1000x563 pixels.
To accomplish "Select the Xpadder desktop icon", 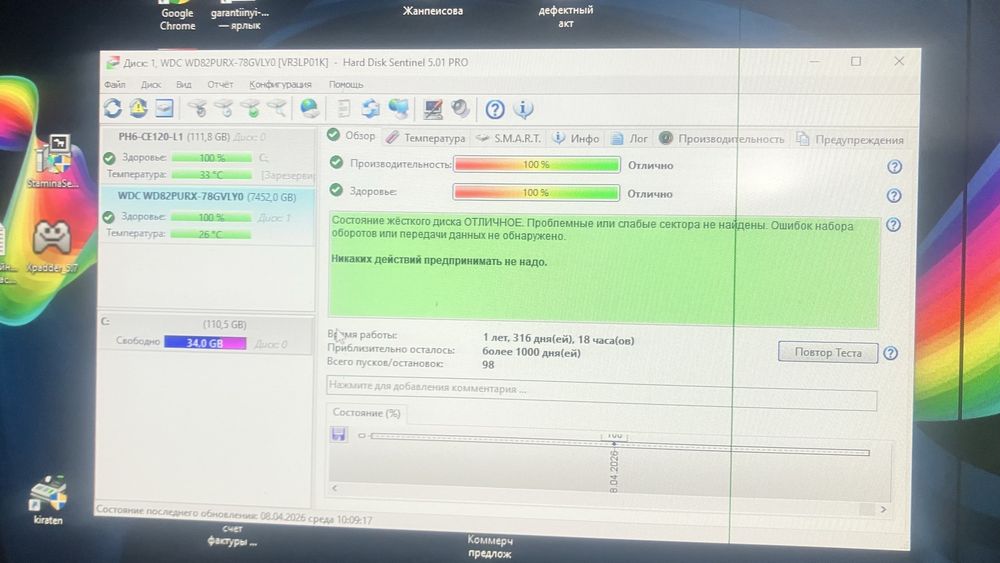I will click(52, 246).
